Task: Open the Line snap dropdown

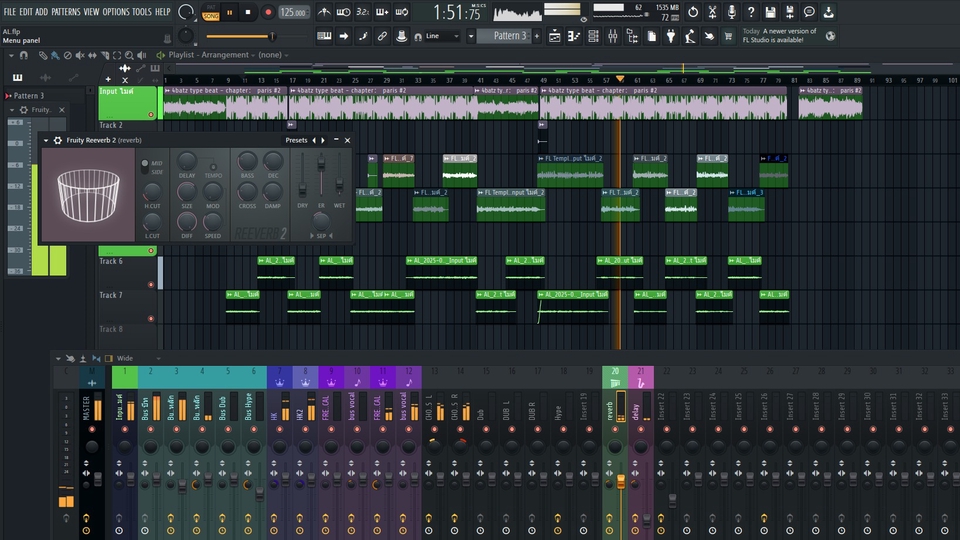Action: coord(442,36)
